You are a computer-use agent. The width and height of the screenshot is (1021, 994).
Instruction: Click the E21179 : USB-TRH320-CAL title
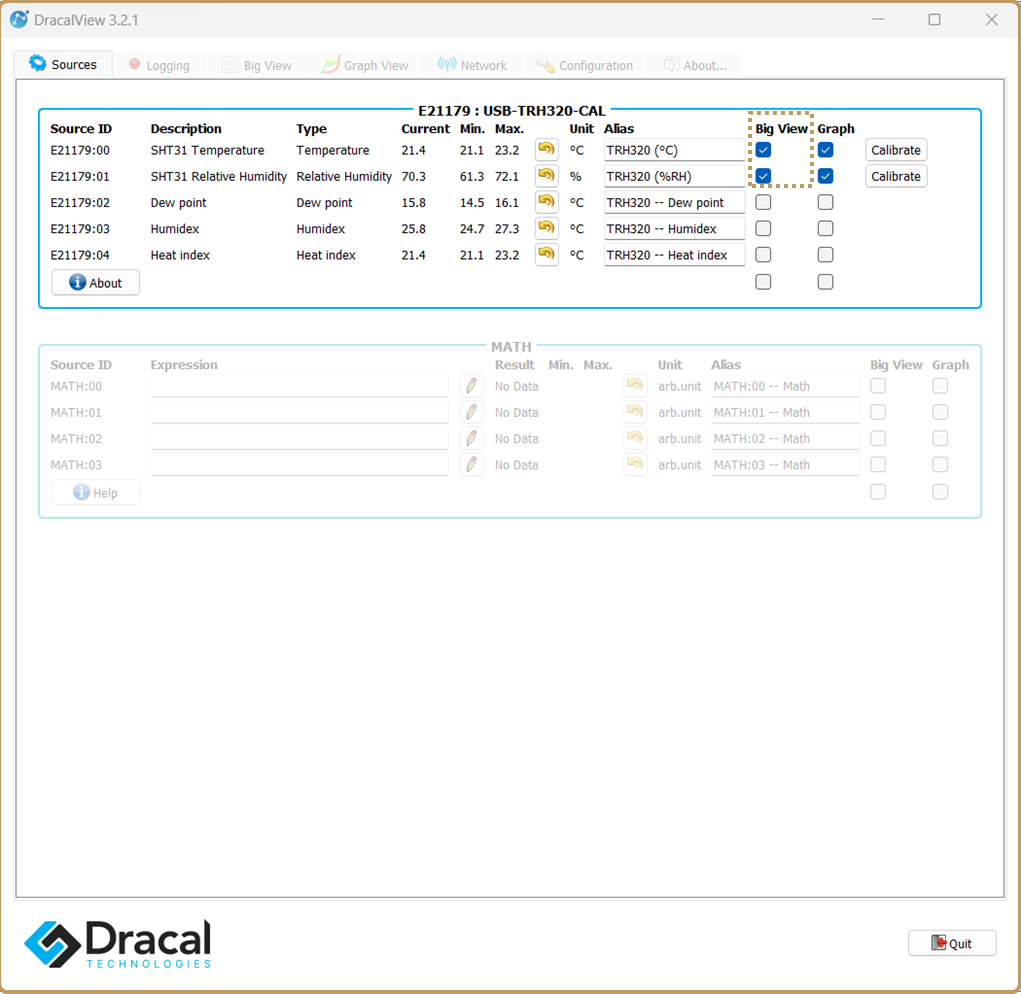click(512, 111)
